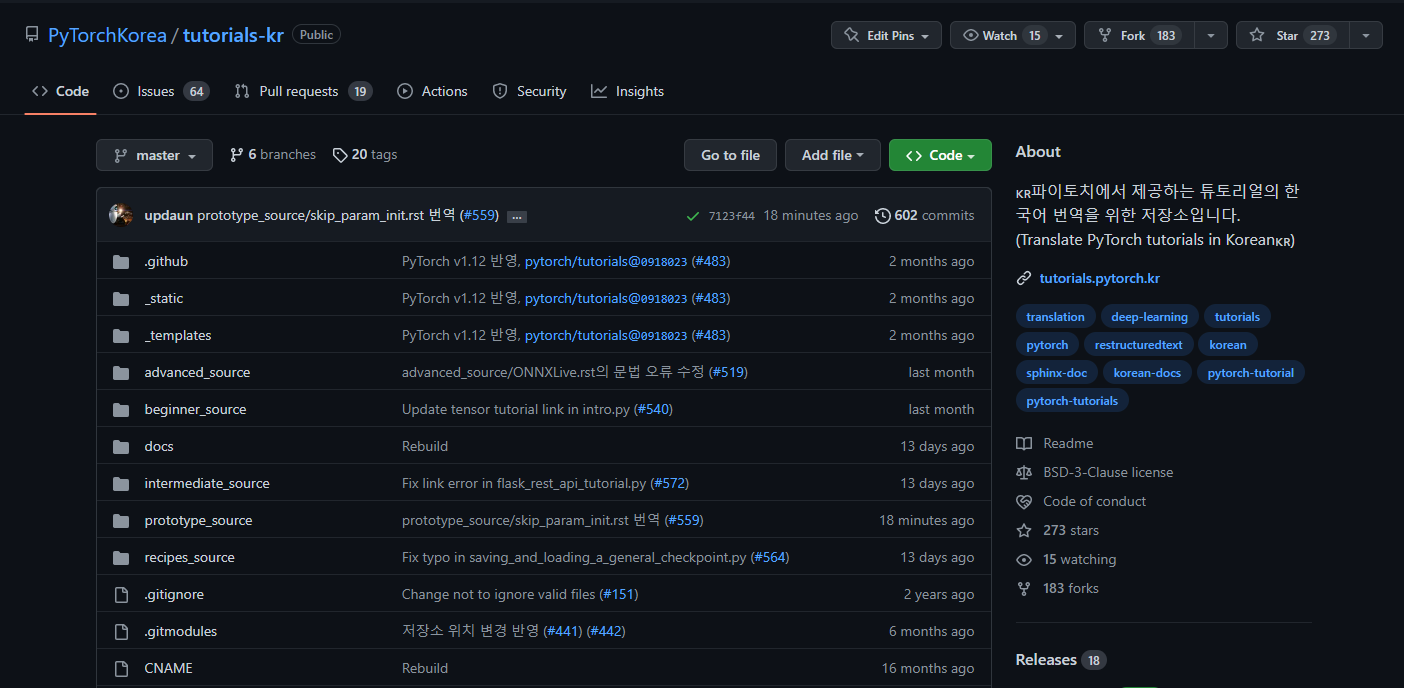Open pull request #564 link
The image size is (1404, 688).
(x=770, y=557)
